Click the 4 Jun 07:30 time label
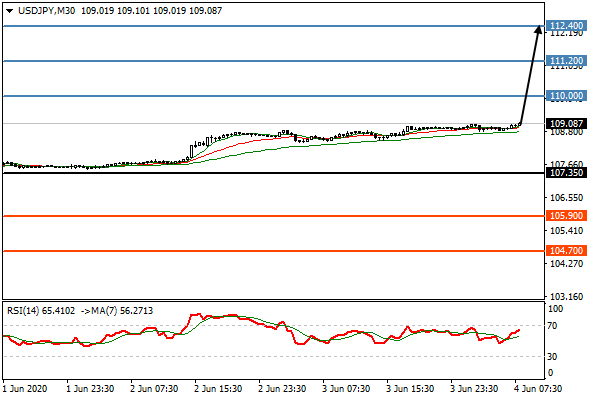 click(x=538, y=389)
